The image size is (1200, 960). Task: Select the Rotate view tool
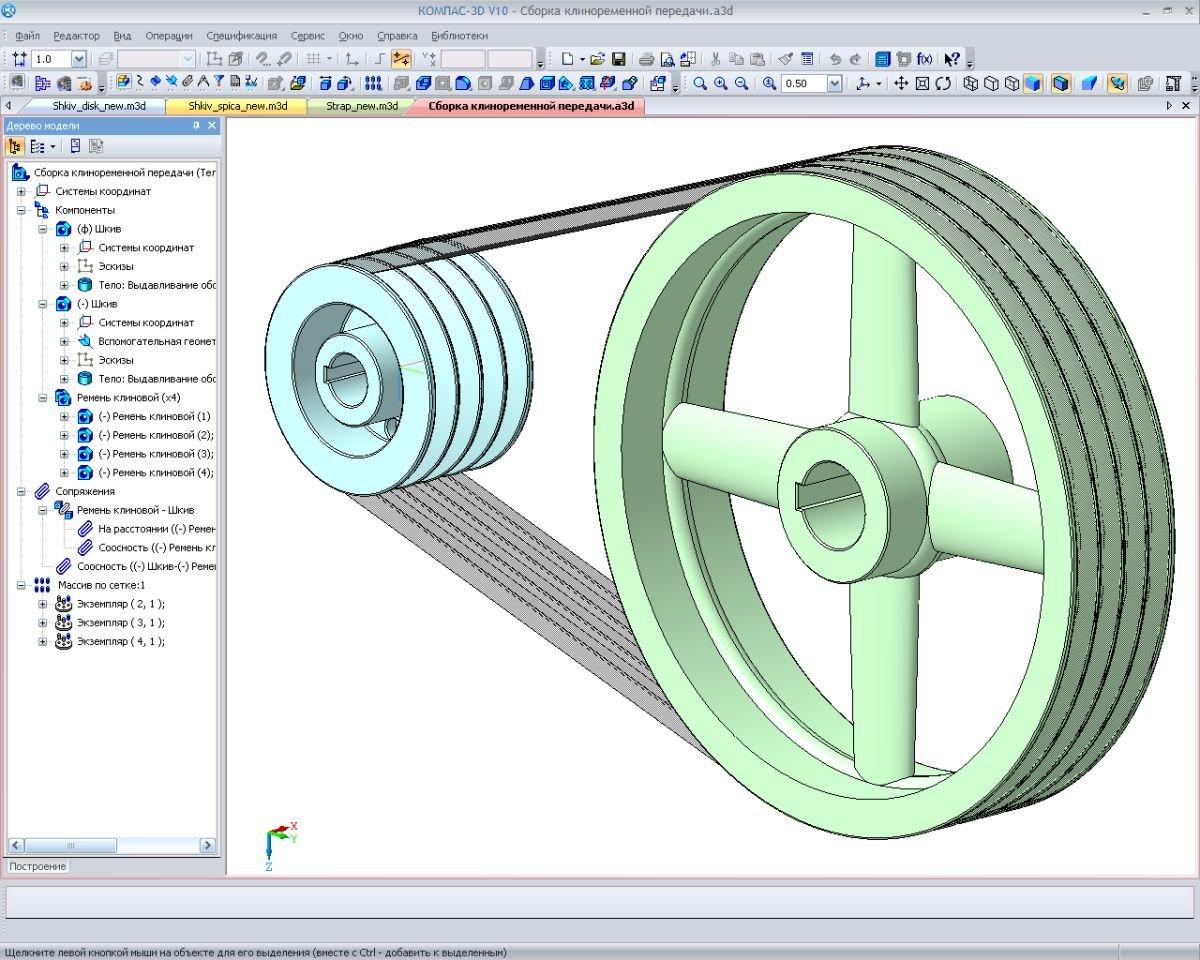[x=943, y=84]
